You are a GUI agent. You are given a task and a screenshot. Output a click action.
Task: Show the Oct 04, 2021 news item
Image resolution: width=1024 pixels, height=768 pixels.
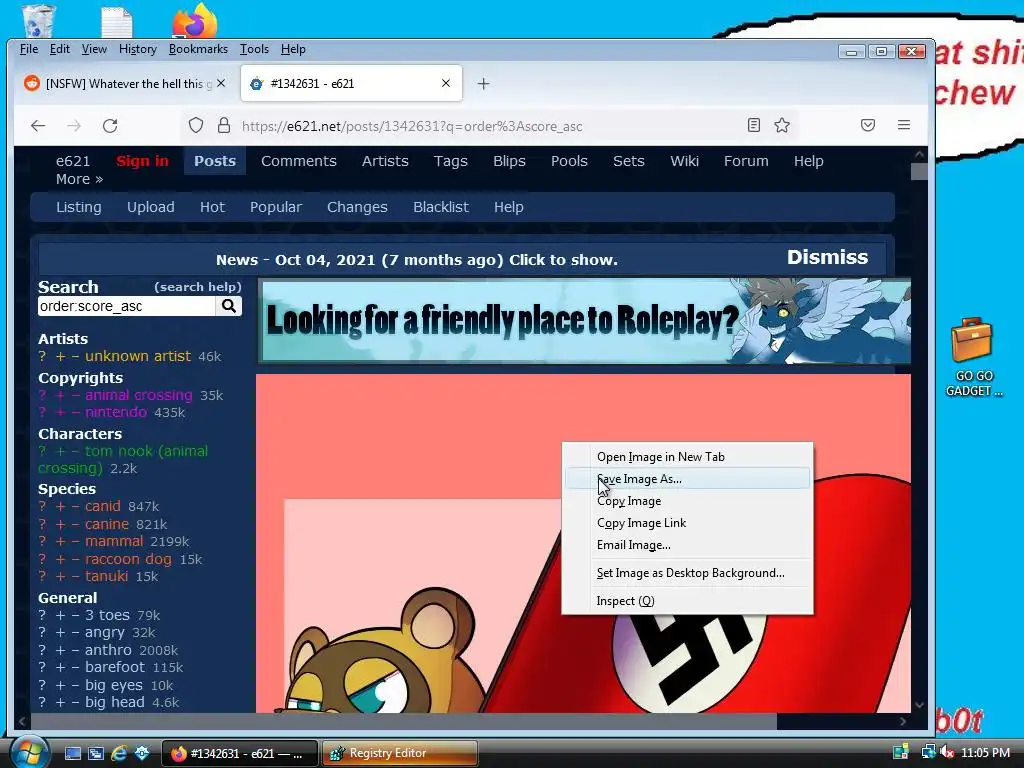click(417, 260)
